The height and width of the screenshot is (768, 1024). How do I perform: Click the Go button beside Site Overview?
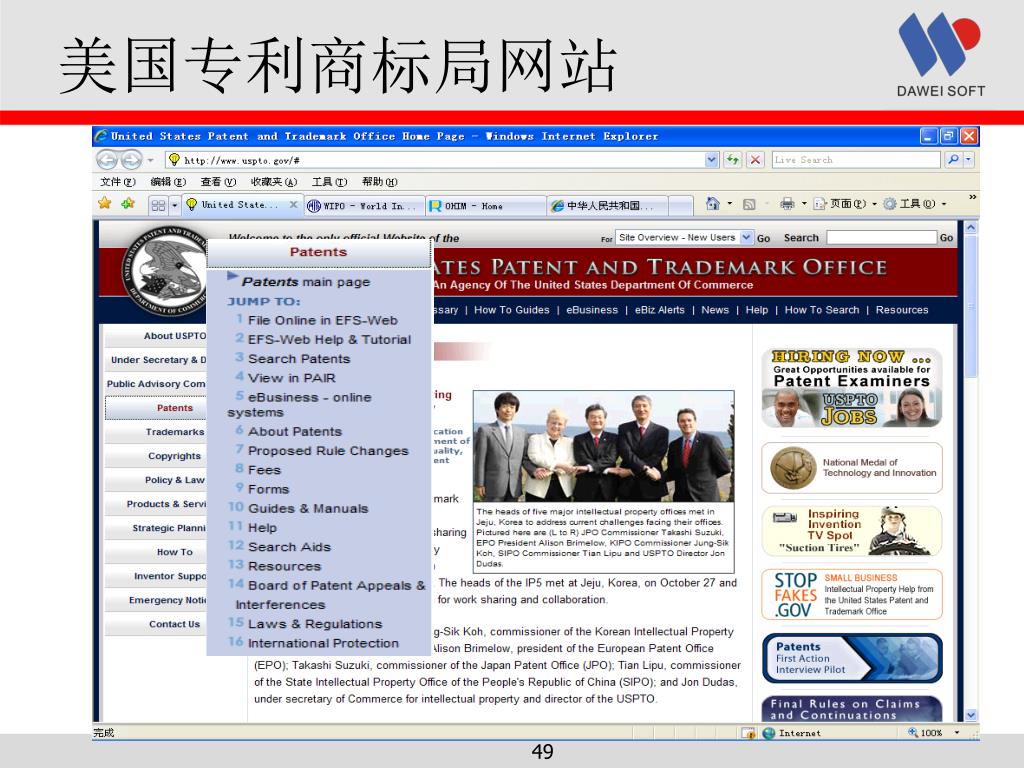(763, 238)
